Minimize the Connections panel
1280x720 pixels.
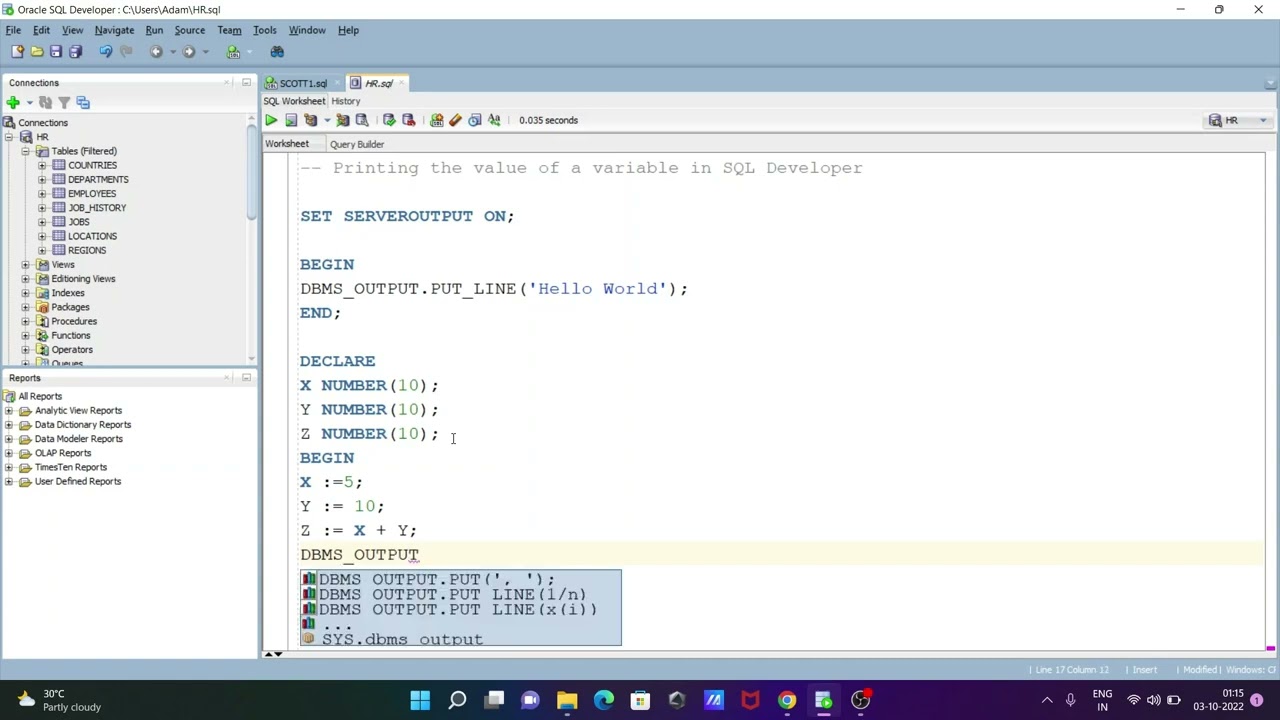point(246,83)
